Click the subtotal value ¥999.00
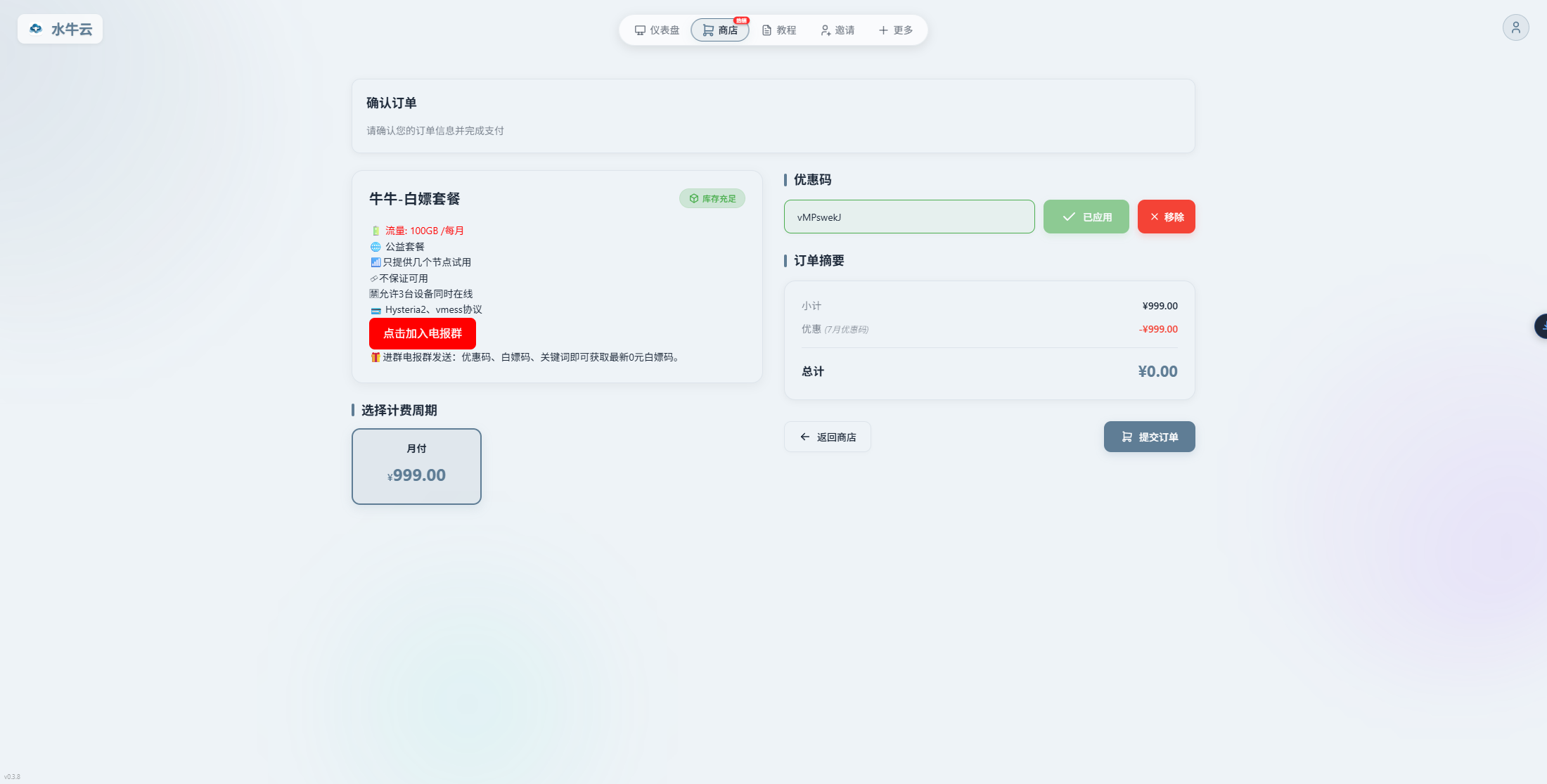This screenshot has height=784, width=1547. (1160, 306)
